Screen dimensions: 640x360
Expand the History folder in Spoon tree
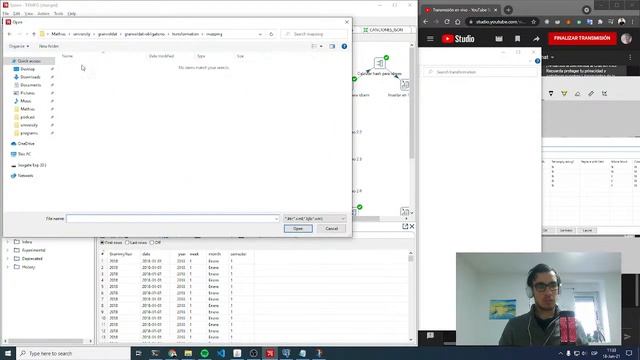pyautogui.click(x=7, y=267)
